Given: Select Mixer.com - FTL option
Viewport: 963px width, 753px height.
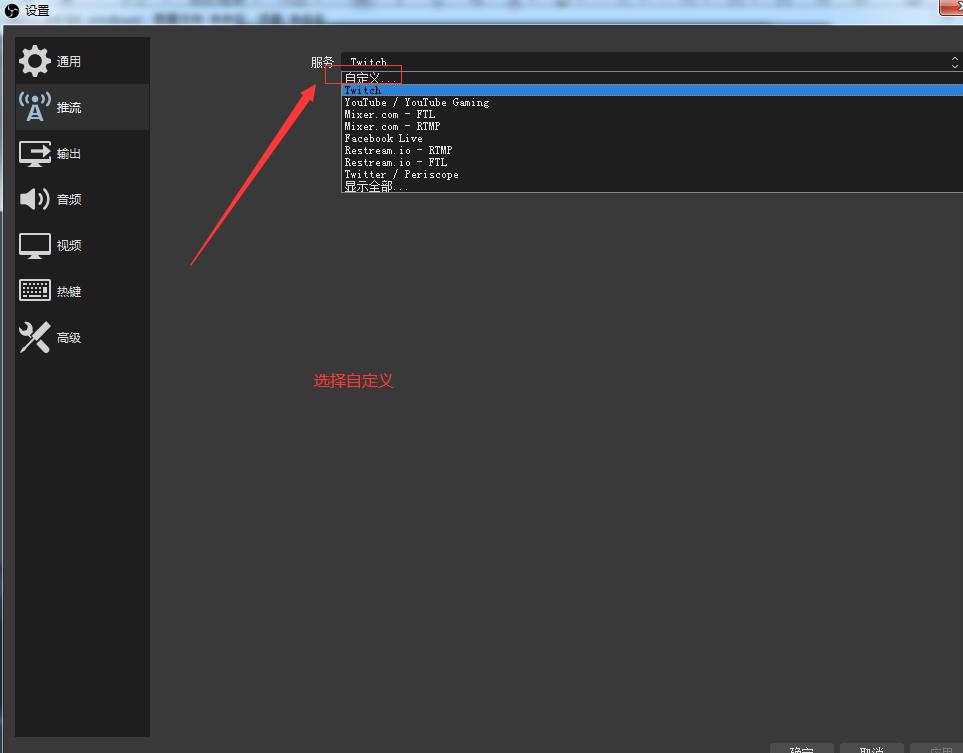Looking at the screenshot, I should point(390,114).
